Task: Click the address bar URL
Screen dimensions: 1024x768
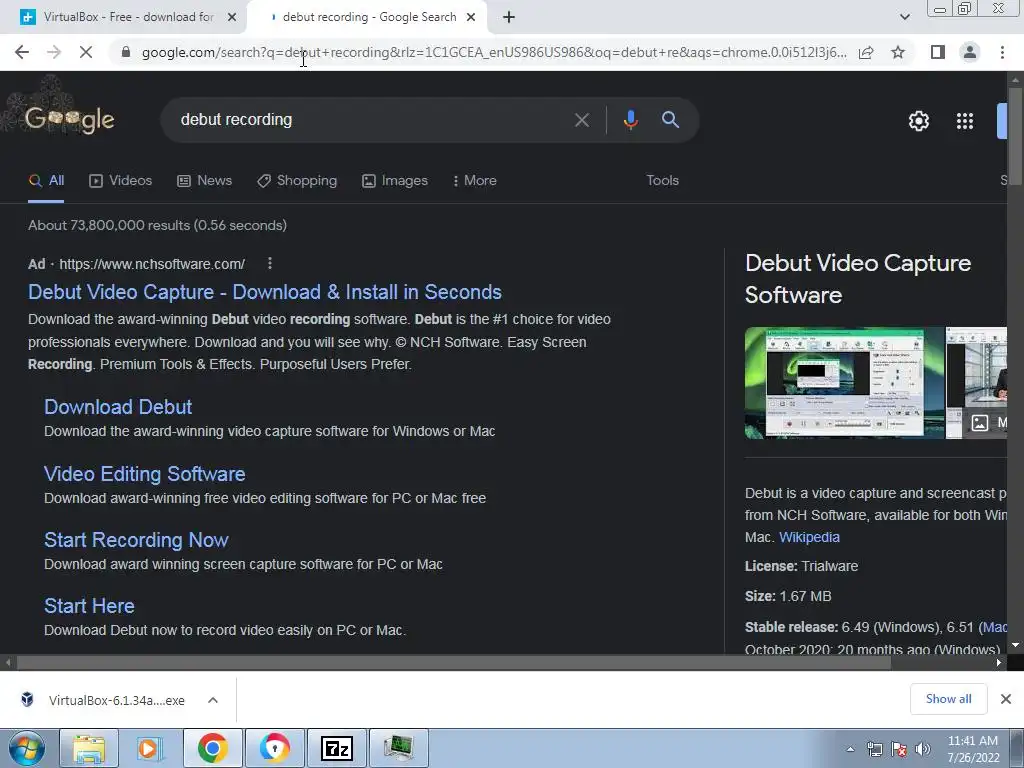Action: point(494,52)
